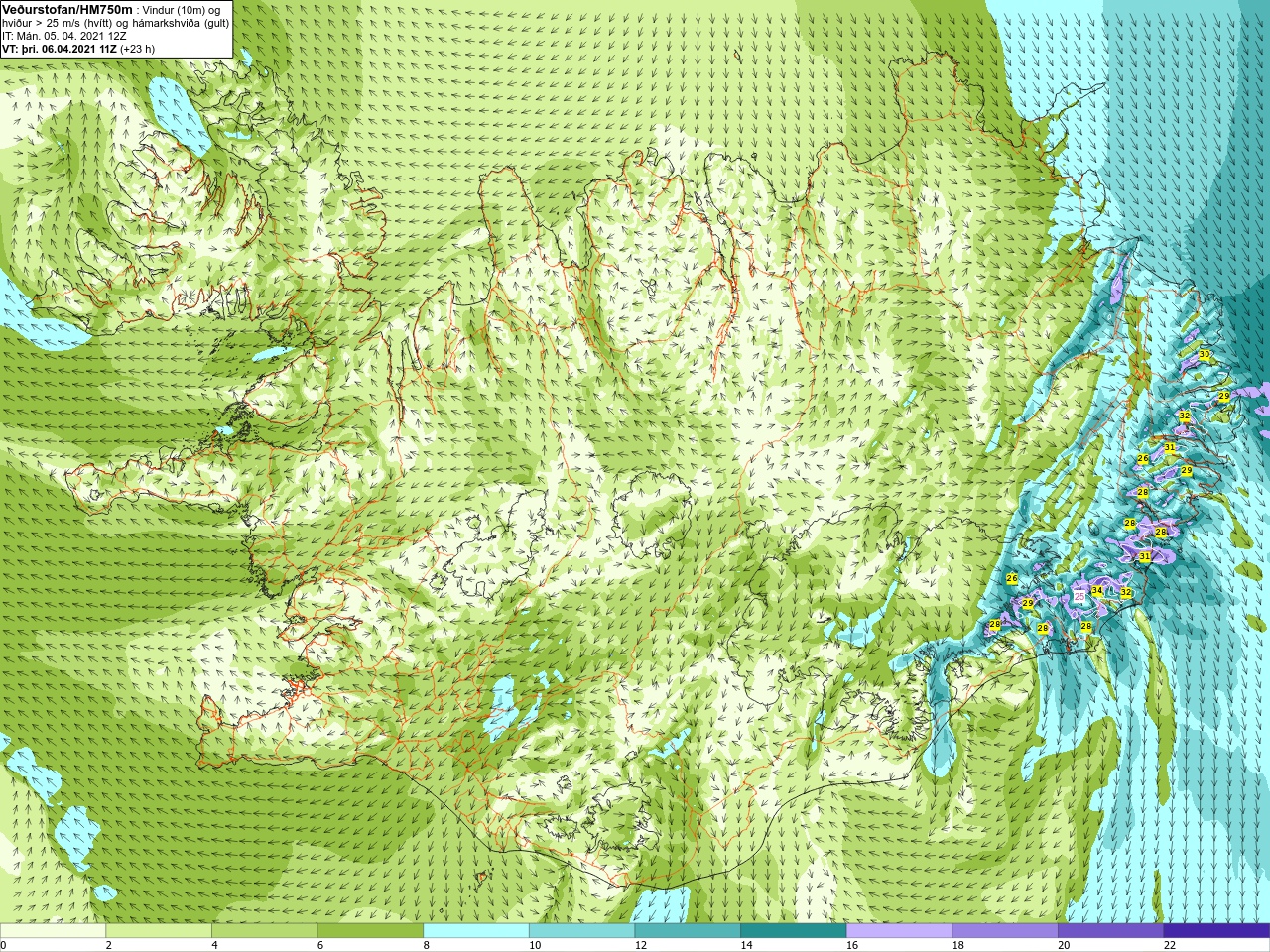Click the 0–2 m/s pale cream legend swatch
The image size is (1270, 952).
pyautogui.click(x=53, y=931)
